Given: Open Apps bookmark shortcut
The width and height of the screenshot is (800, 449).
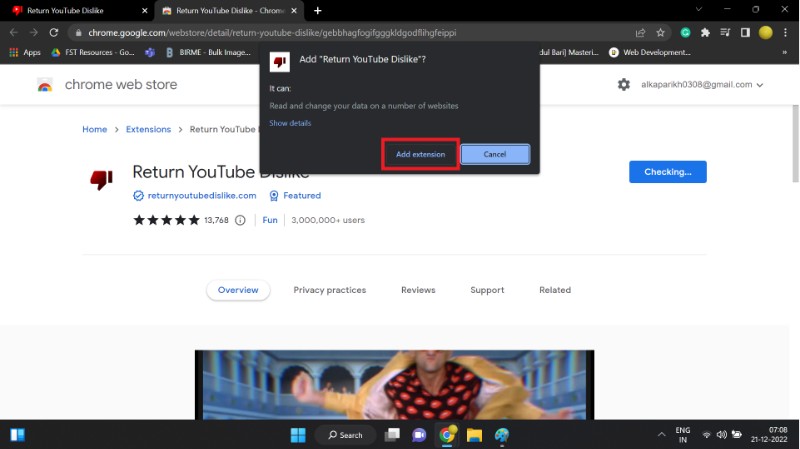Looking at the screenshot, I should 24,52.
